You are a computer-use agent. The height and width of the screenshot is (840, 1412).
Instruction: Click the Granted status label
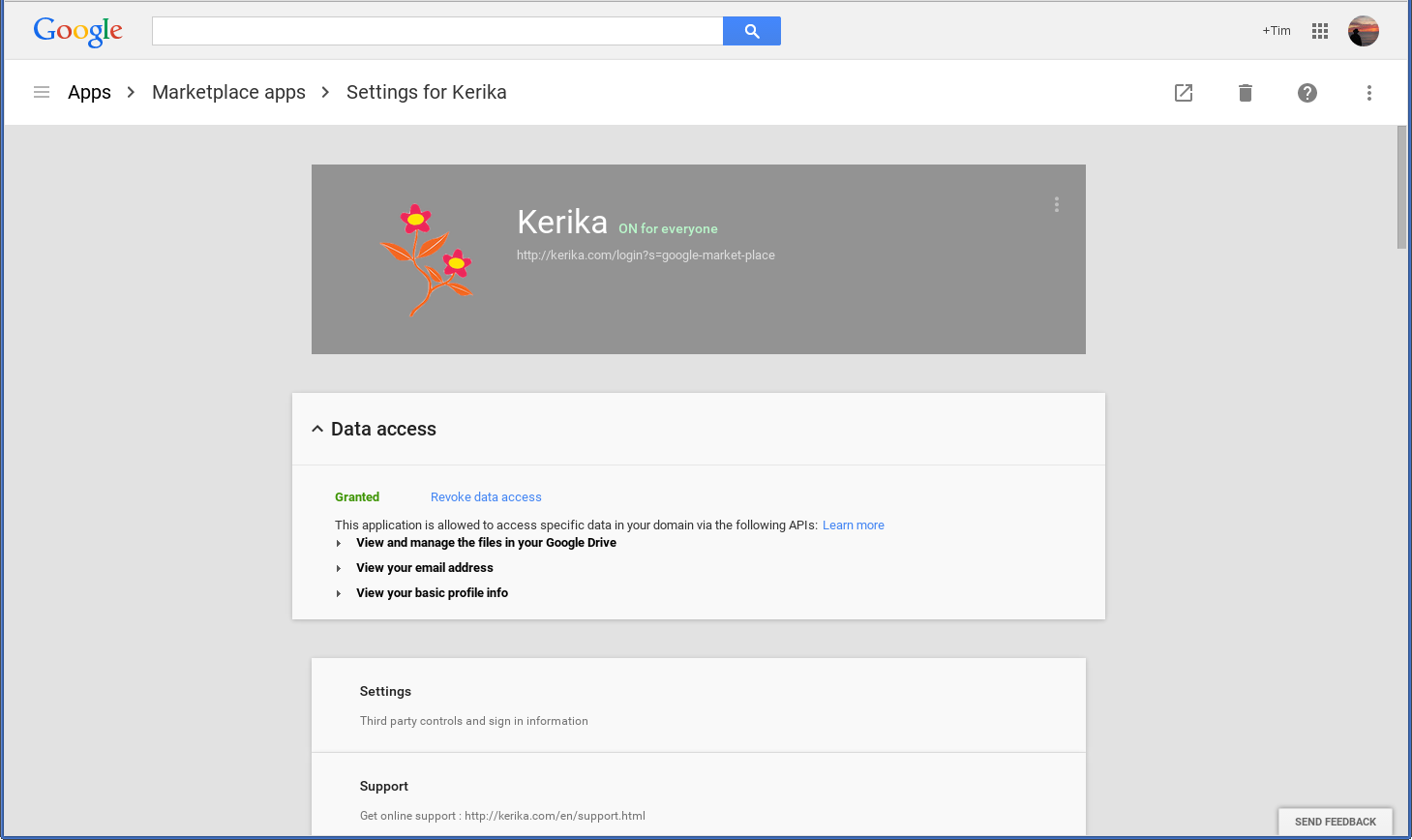click(x=357, y=496)
